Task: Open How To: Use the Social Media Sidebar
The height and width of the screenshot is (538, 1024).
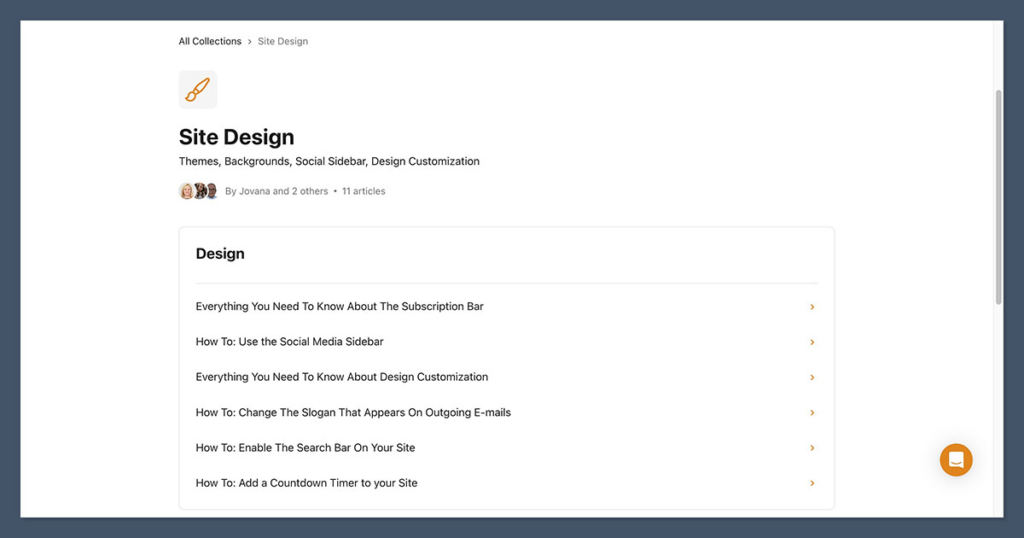Action: pos(289,342)
